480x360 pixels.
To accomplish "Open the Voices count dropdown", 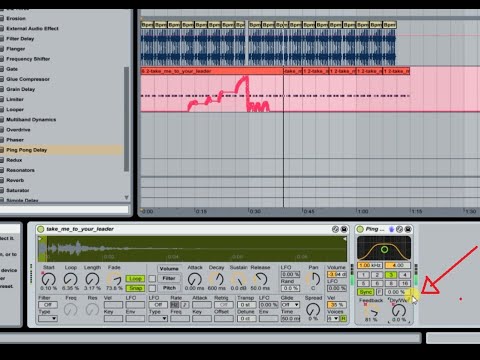I will (x=333, y=319).
